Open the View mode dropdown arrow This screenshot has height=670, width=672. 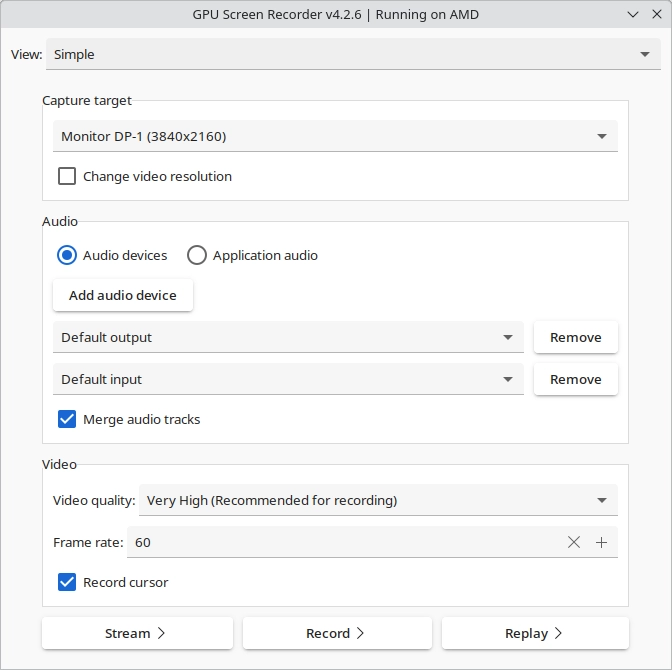(x=645, y=54)
